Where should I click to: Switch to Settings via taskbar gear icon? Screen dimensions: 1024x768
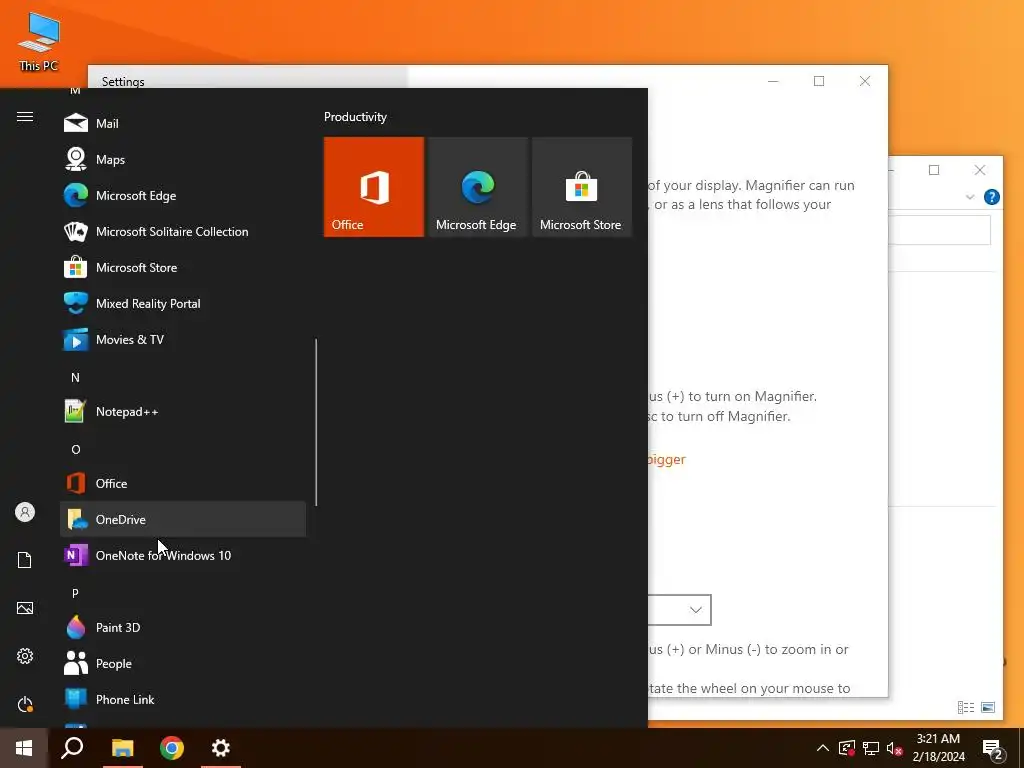tap(221, 748)
